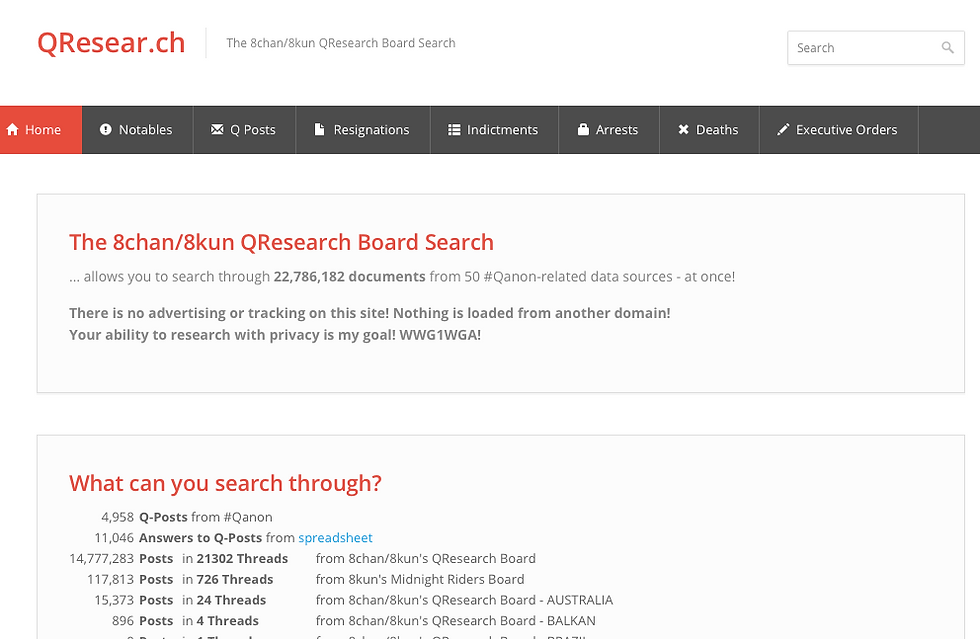Click the '896 Posts' count
The height and width of the screenshot is (639, 980).
[142, 620]
